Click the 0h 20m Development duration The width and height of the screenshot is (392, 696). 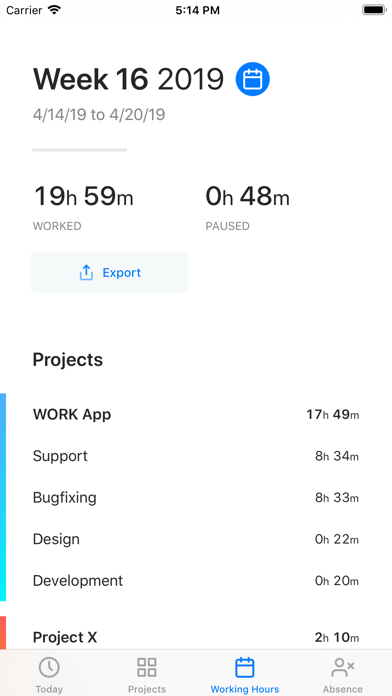coord(337,581)
